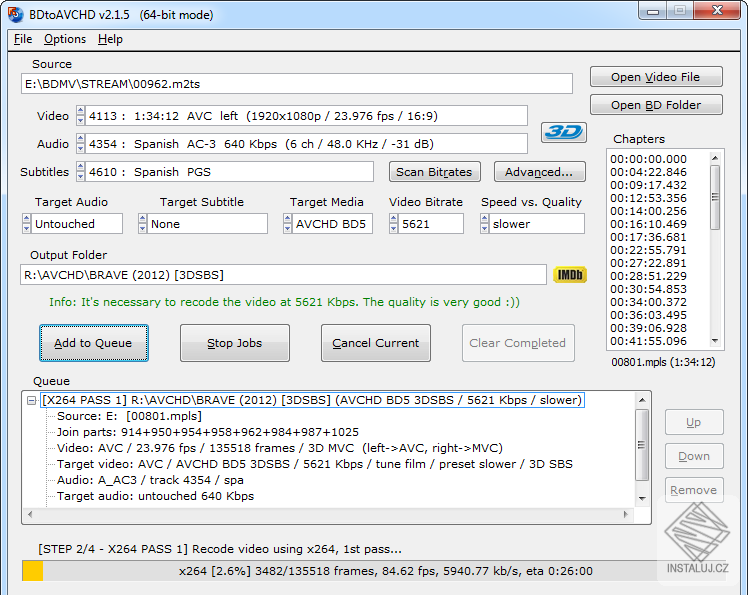Open the File menu
Screen dimensions: 748x595
(23, 39)
